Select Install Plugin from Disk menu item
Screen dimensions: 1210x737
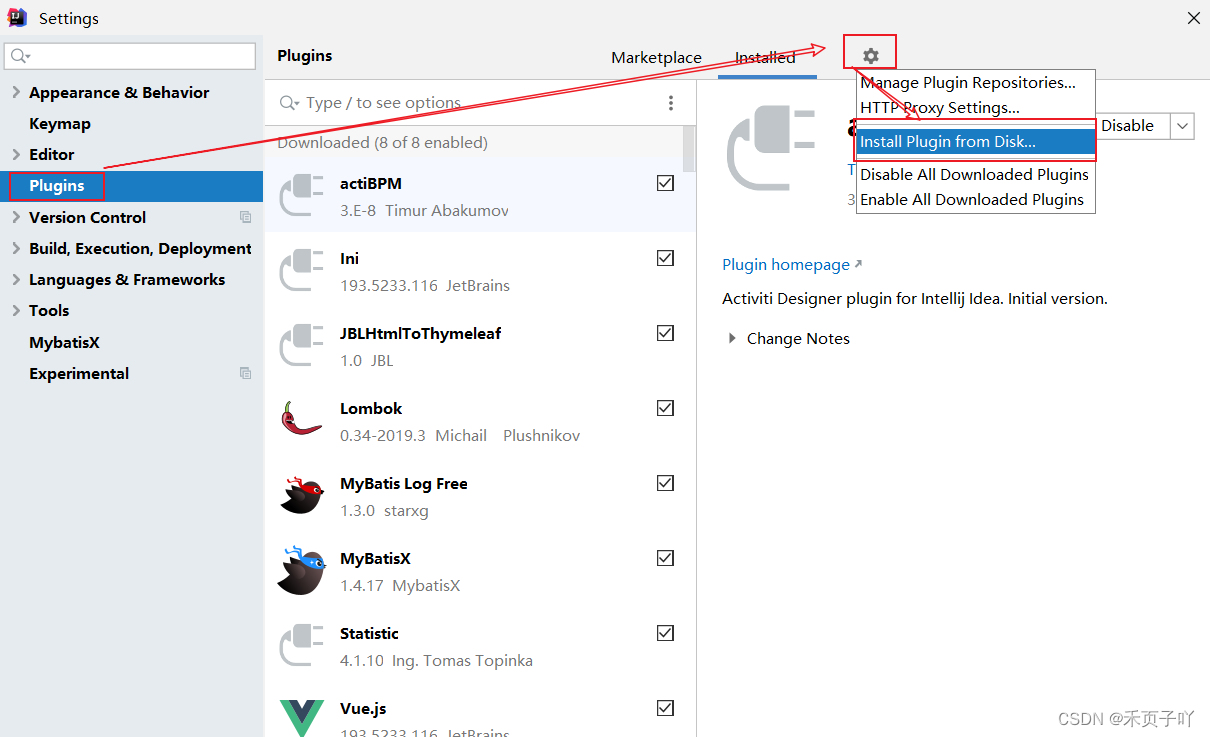976,142
